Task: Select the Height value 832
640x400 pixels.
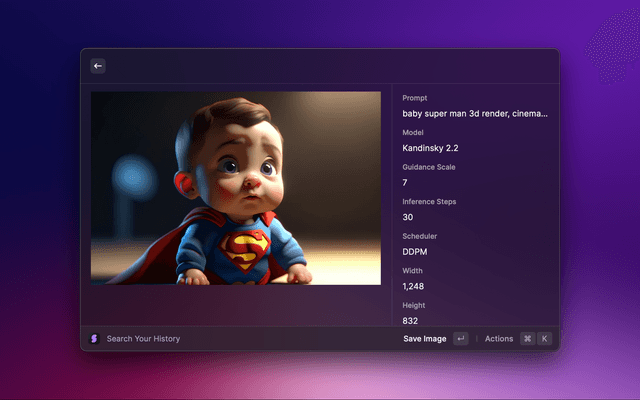Action: [410, 321]
